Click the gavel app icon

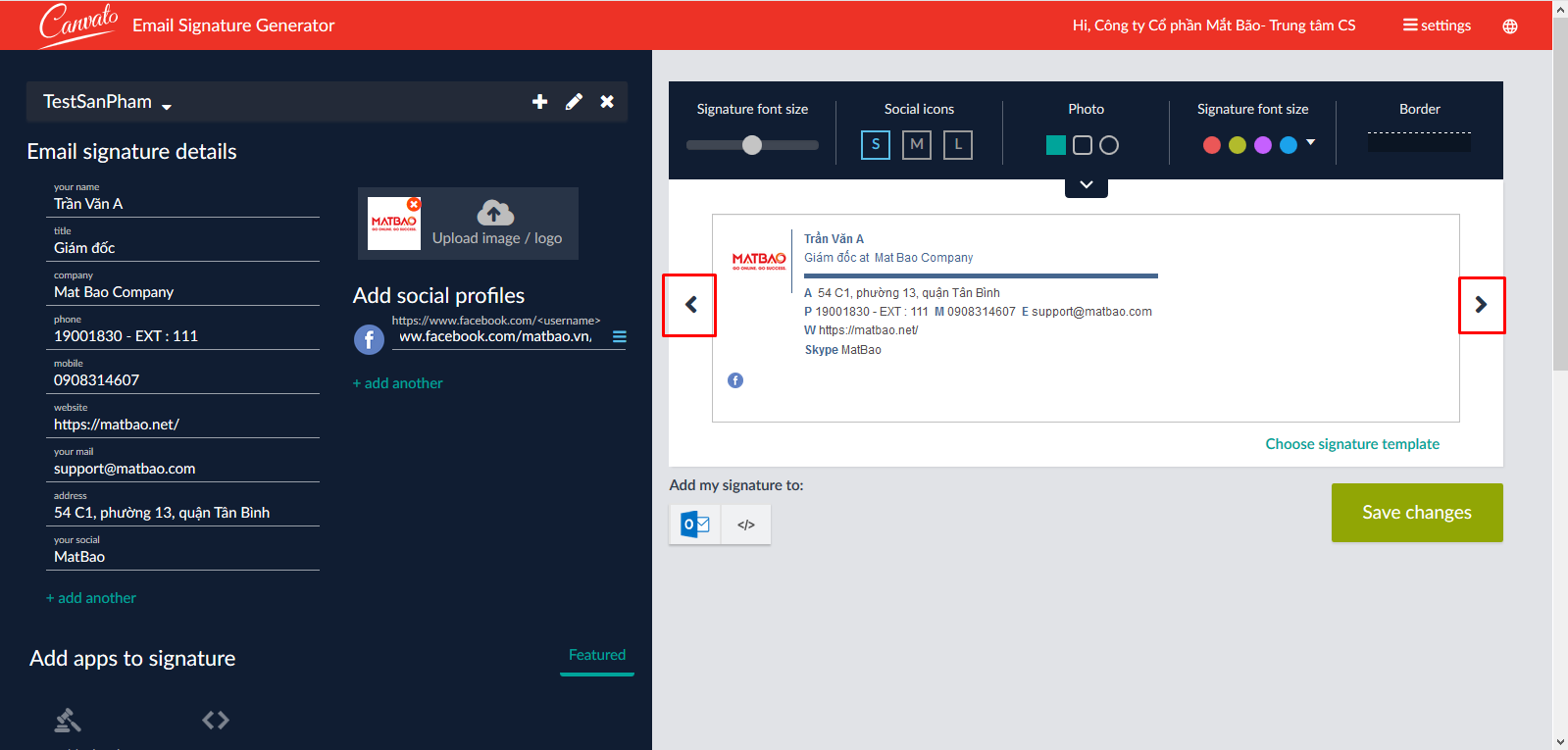coord(68,721)
